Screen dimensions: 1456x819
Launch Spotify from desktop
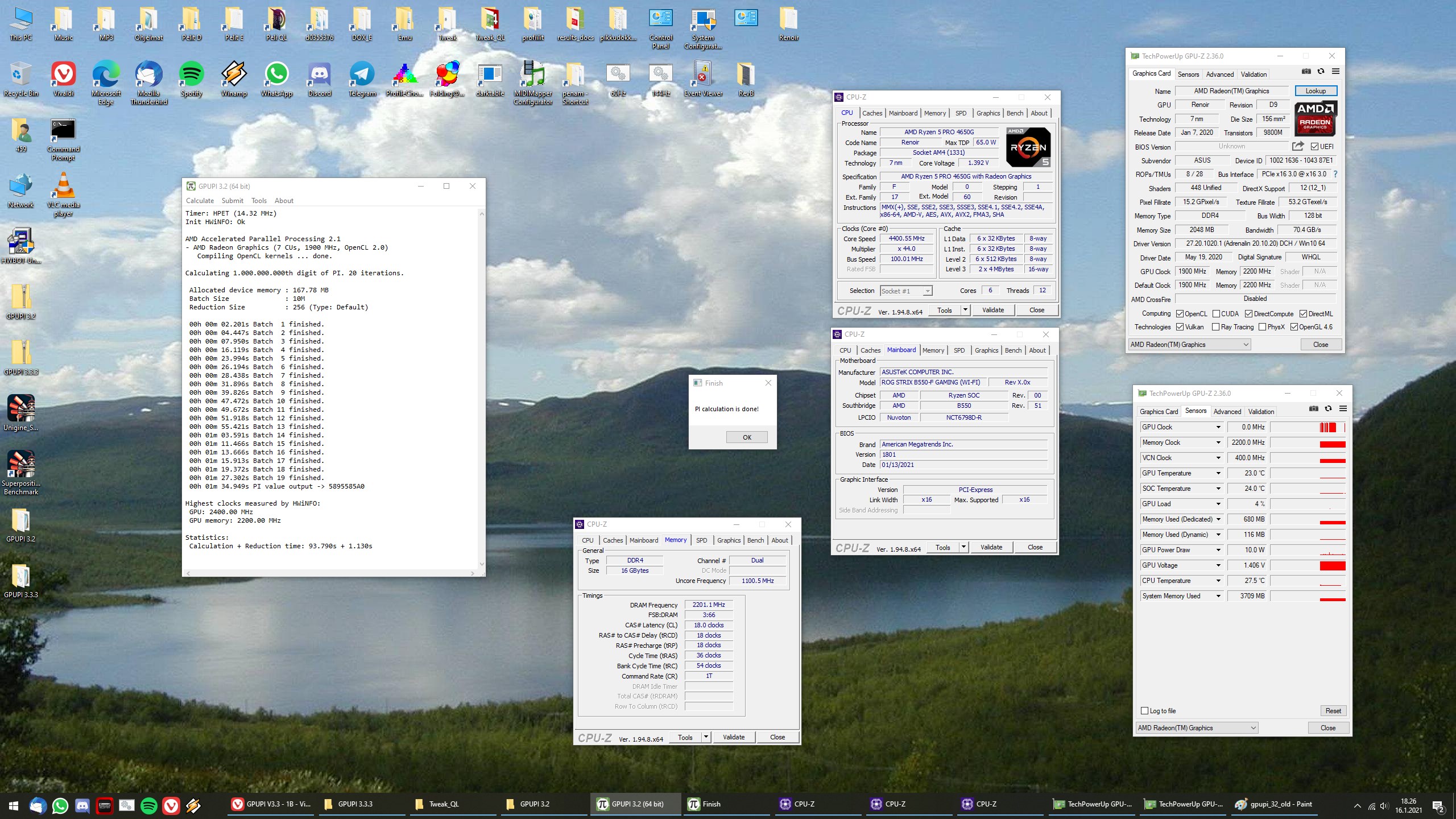point(192,78)
